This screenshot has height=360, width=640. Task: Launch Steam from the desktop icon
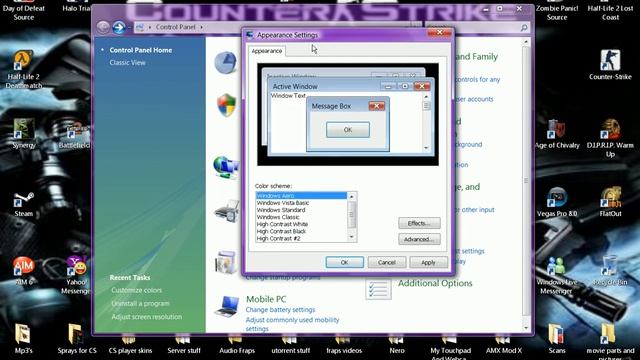[x=24, y=200]
